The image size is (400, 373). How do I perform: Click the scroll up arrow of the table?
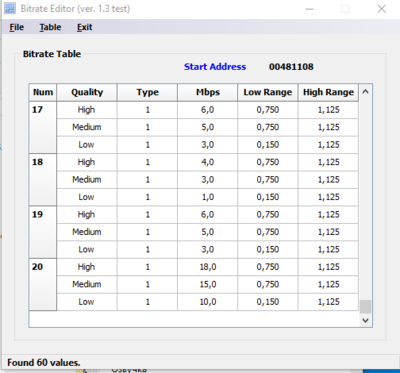(x=365, y=92)
